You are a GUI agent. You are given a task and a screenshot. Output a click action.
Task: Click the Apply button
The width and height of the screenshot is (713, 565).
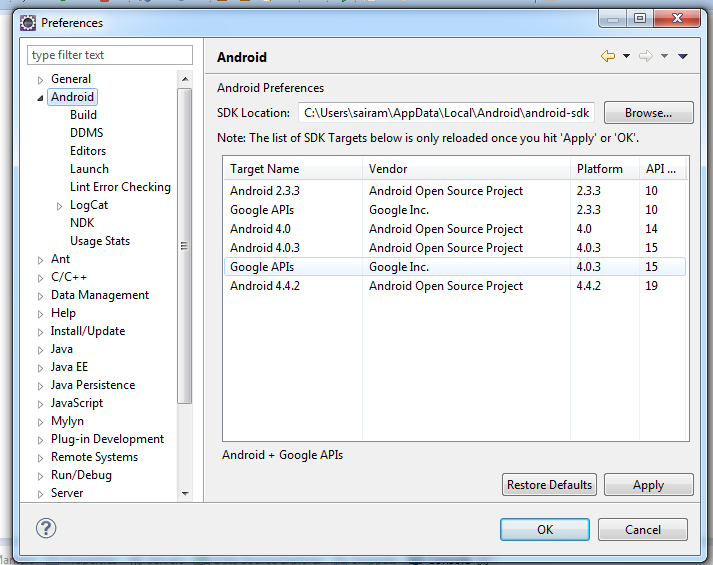[648, 485]
